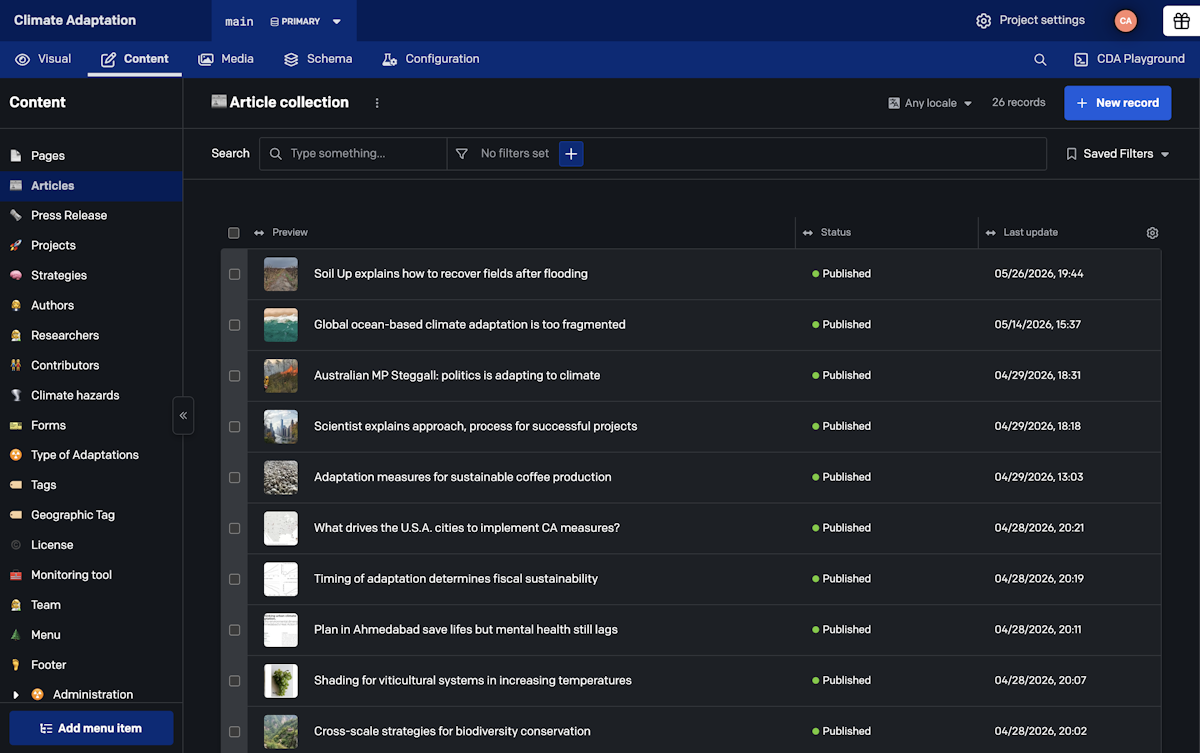This screenshot has height=753, width=1200.
Task: Tick the select-all records checkbox in header
Action: tap(234, 233)
